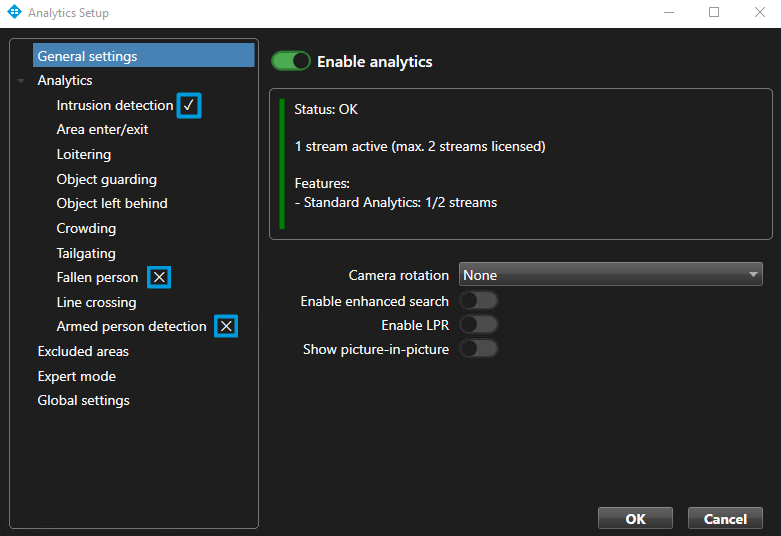Click the checkmark icon beside Intrusion detection
This screenshot has height=536, width=781.
189,105
